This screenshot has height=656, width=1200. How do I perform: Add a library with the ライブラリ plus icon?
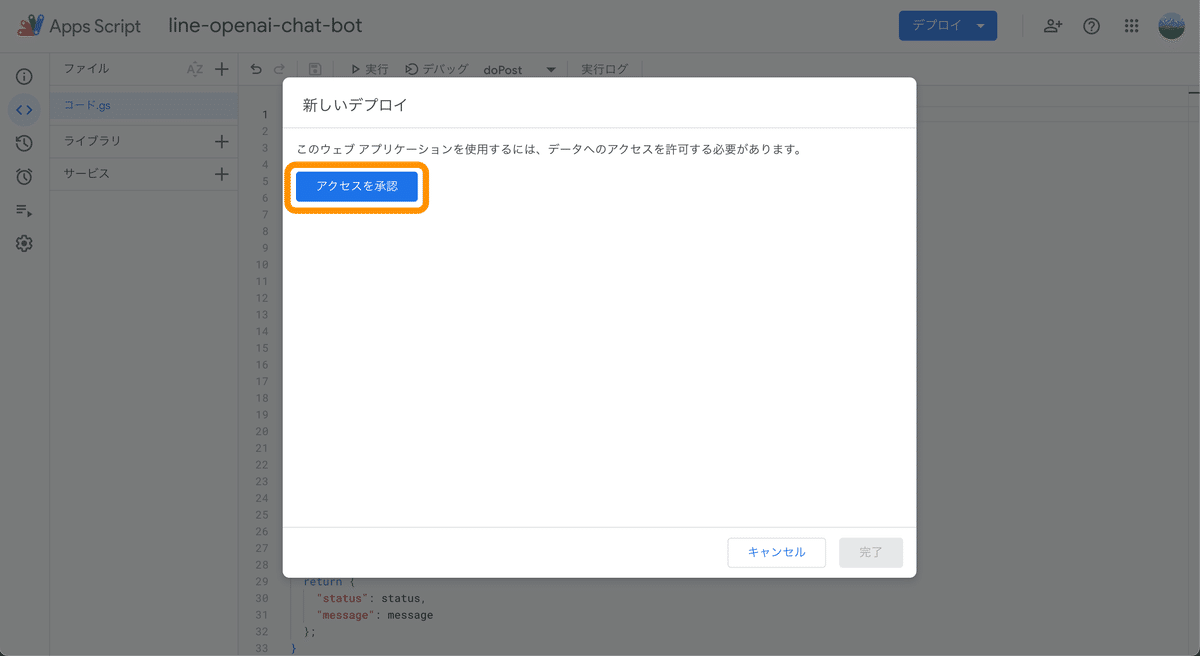click(x=222, y=141)
